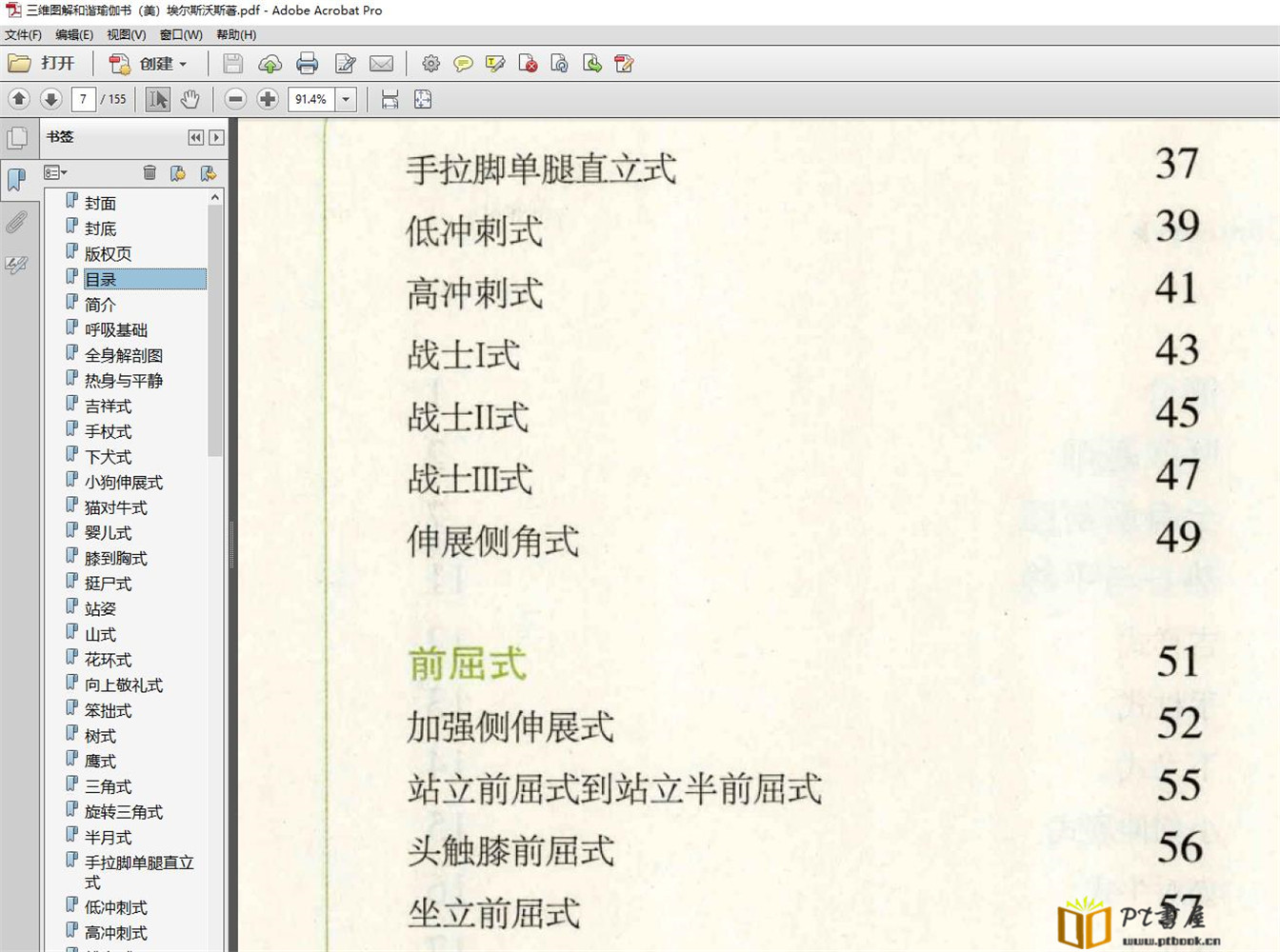Open the attachments paperclip panel
The height and width of the screenshot is (952, 1280).
(x=17, y=223)
